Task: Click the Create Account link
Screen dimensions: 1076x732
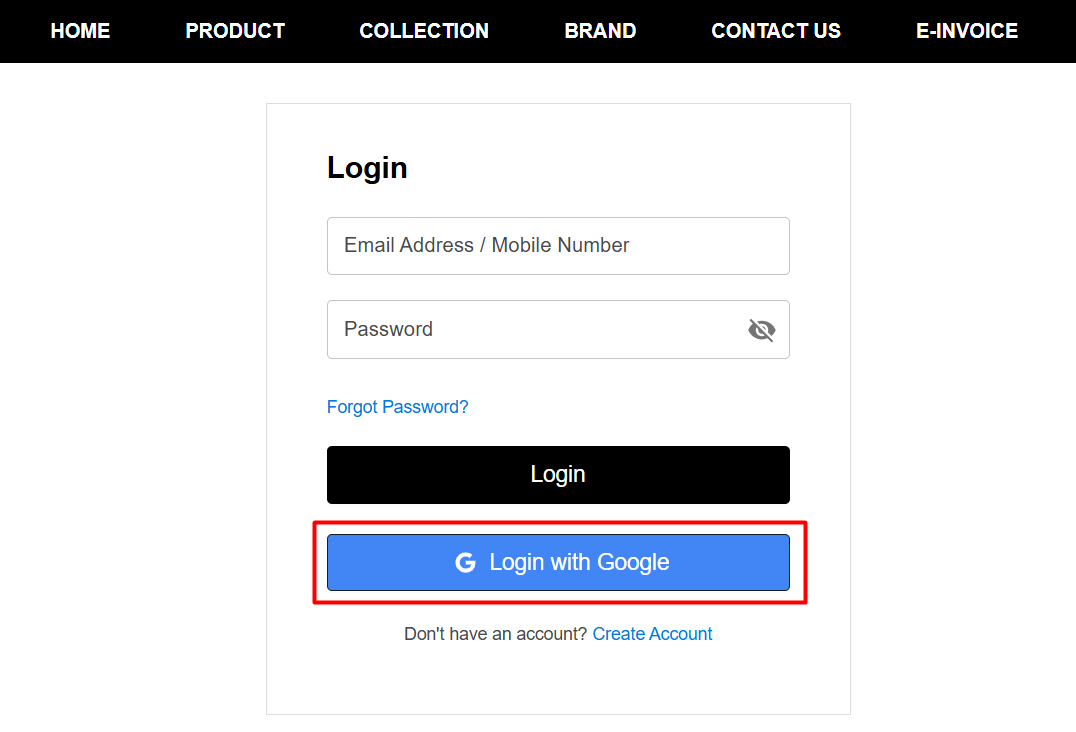Action: [x=652, y=633]
